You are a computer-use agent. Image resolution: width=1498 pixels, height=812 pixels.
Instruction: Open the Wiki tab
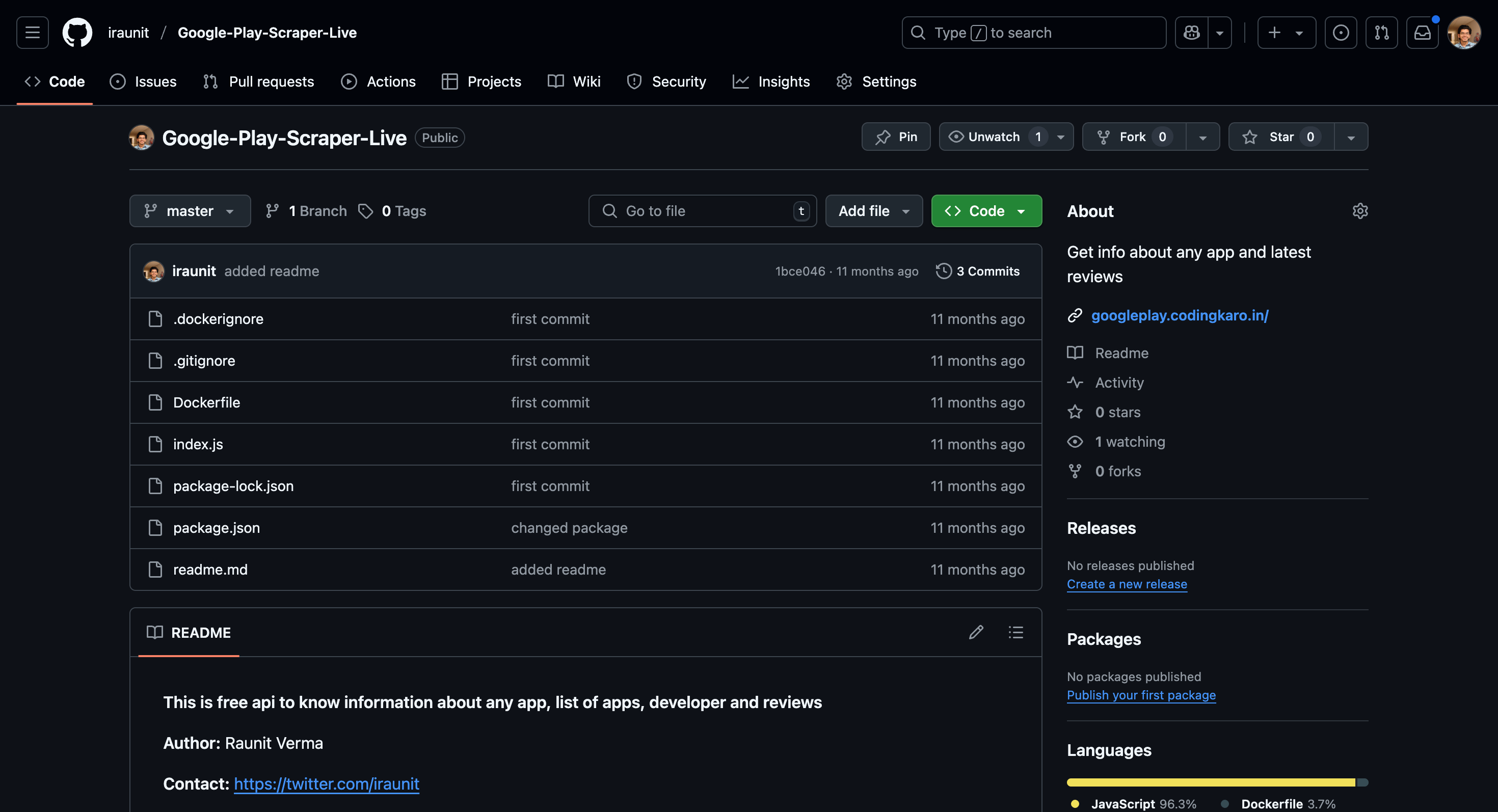coord(574,82)
